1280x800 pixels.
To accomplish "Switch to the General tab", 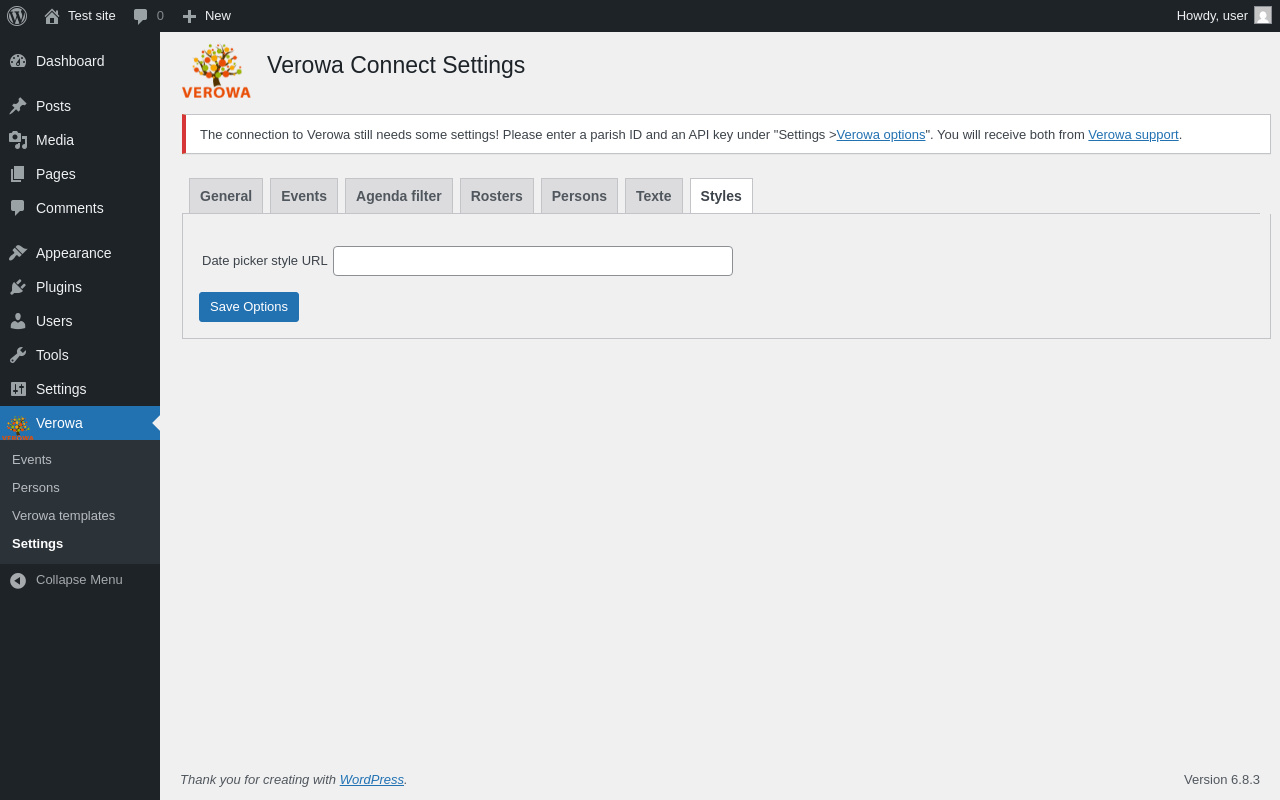I will (226, 196).
